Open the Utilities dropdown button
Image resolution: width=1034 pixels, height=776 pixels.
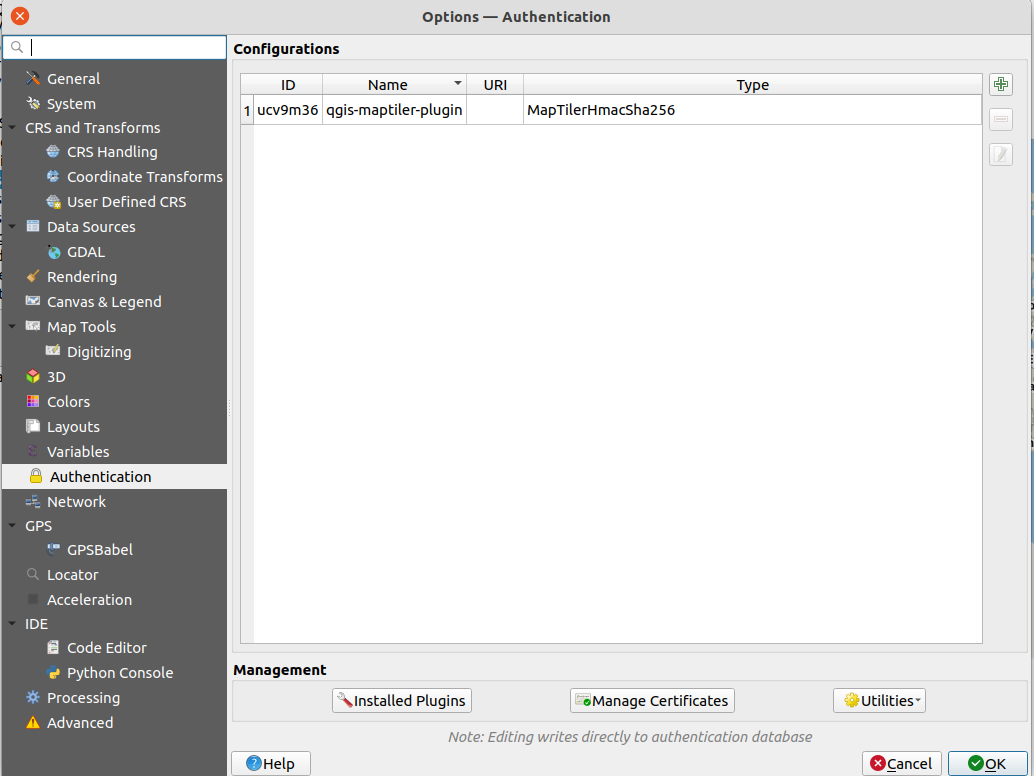click(x=879, y=701)
